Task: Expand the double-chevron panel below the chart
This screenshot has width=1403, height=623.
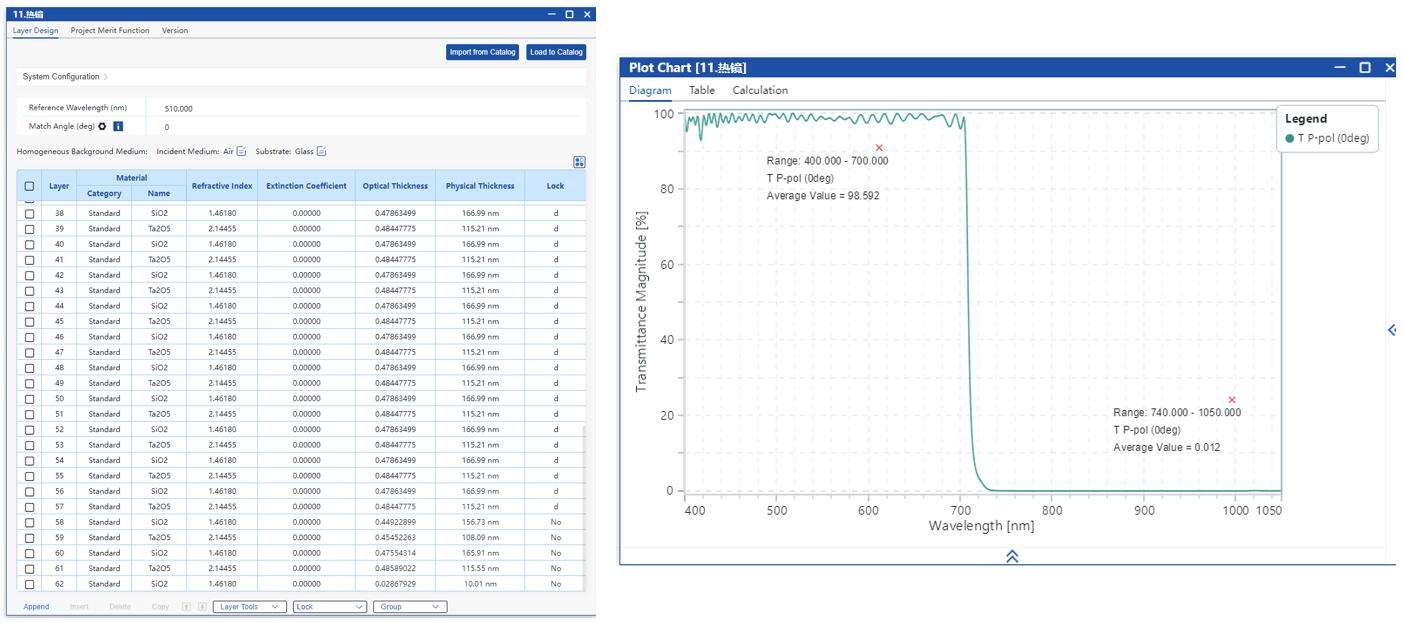Action: point(1012,556)
